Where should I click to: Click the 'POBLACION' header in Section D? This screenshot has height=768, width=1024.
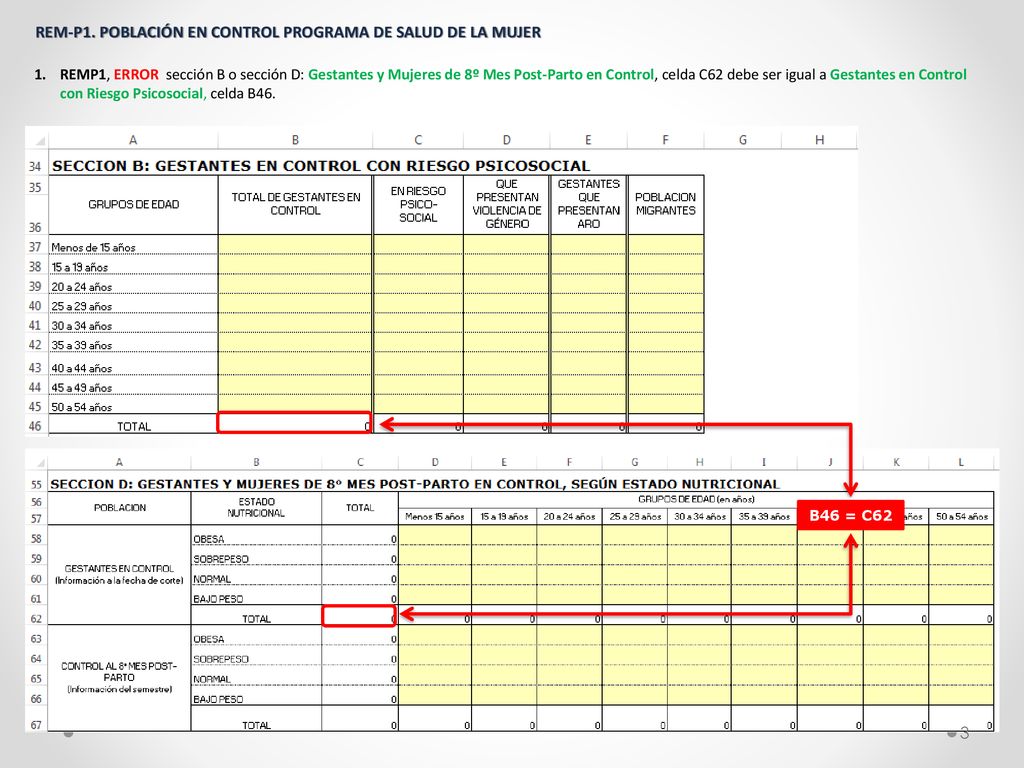[120, 507]
